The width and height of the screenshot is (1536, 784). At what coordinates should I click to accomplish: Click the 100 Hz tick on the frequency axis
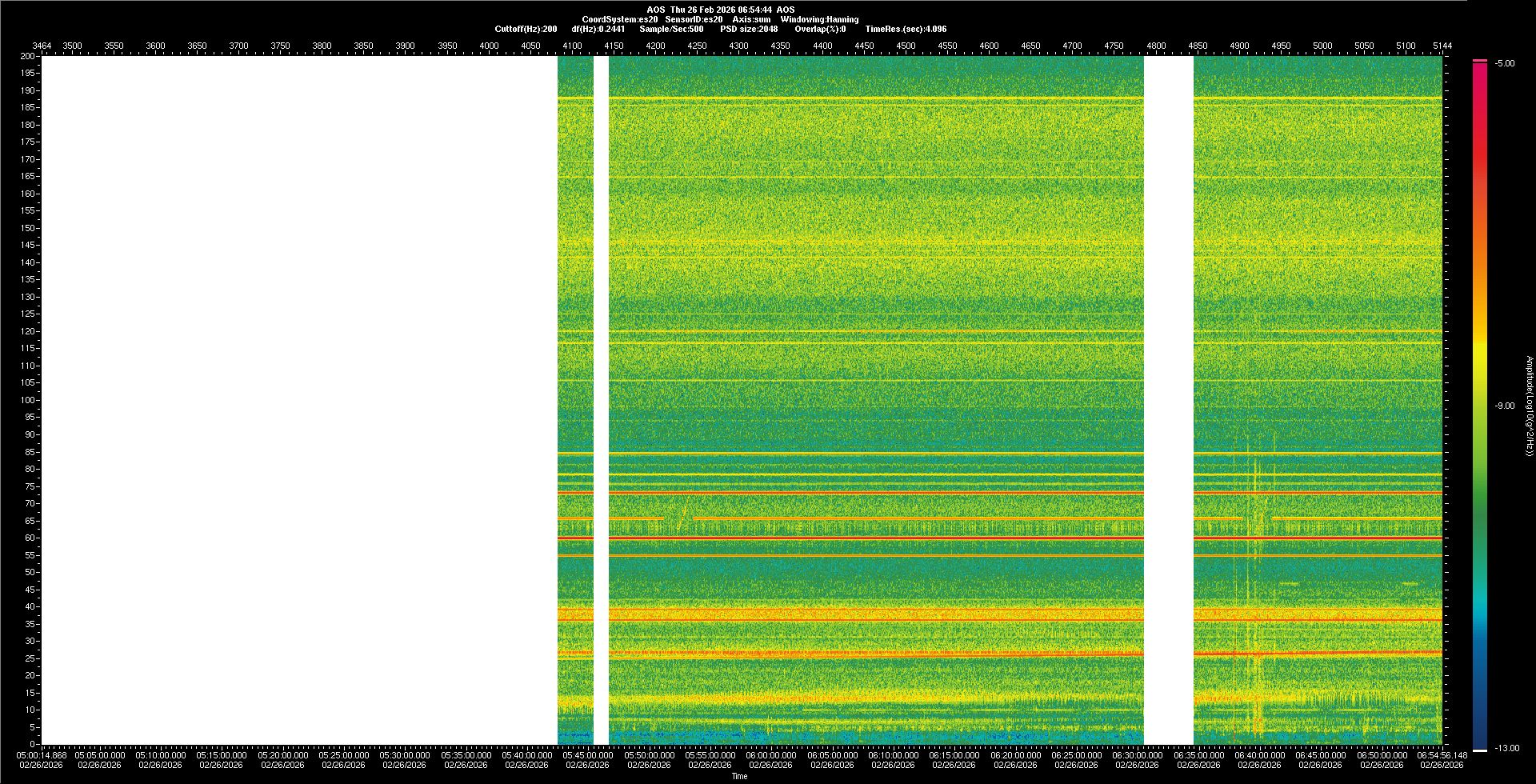[x=28, y=400]
